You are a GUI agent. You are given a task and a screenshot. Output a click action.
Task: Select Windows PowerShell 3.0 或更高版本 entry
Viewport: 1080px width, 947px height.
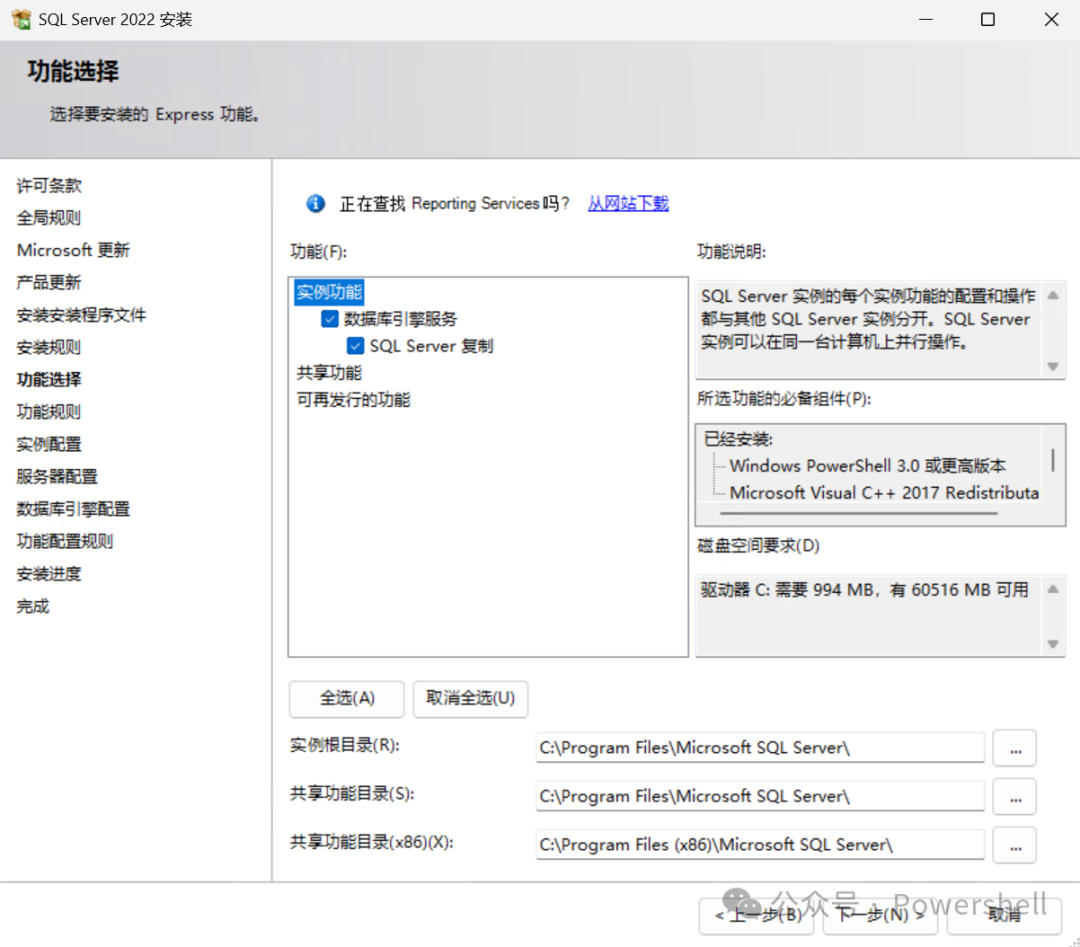[867, 466]
